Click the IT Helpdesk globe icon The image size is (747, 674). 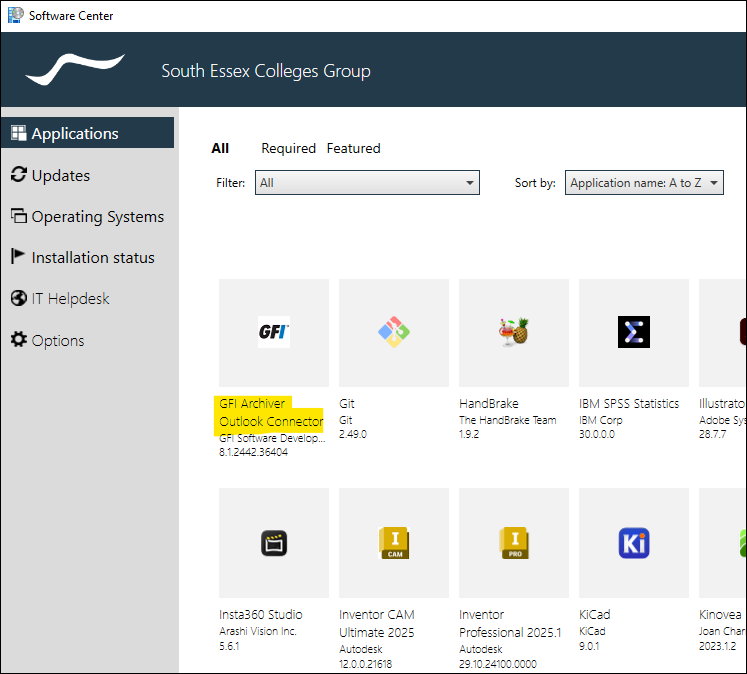click(19, 298)
